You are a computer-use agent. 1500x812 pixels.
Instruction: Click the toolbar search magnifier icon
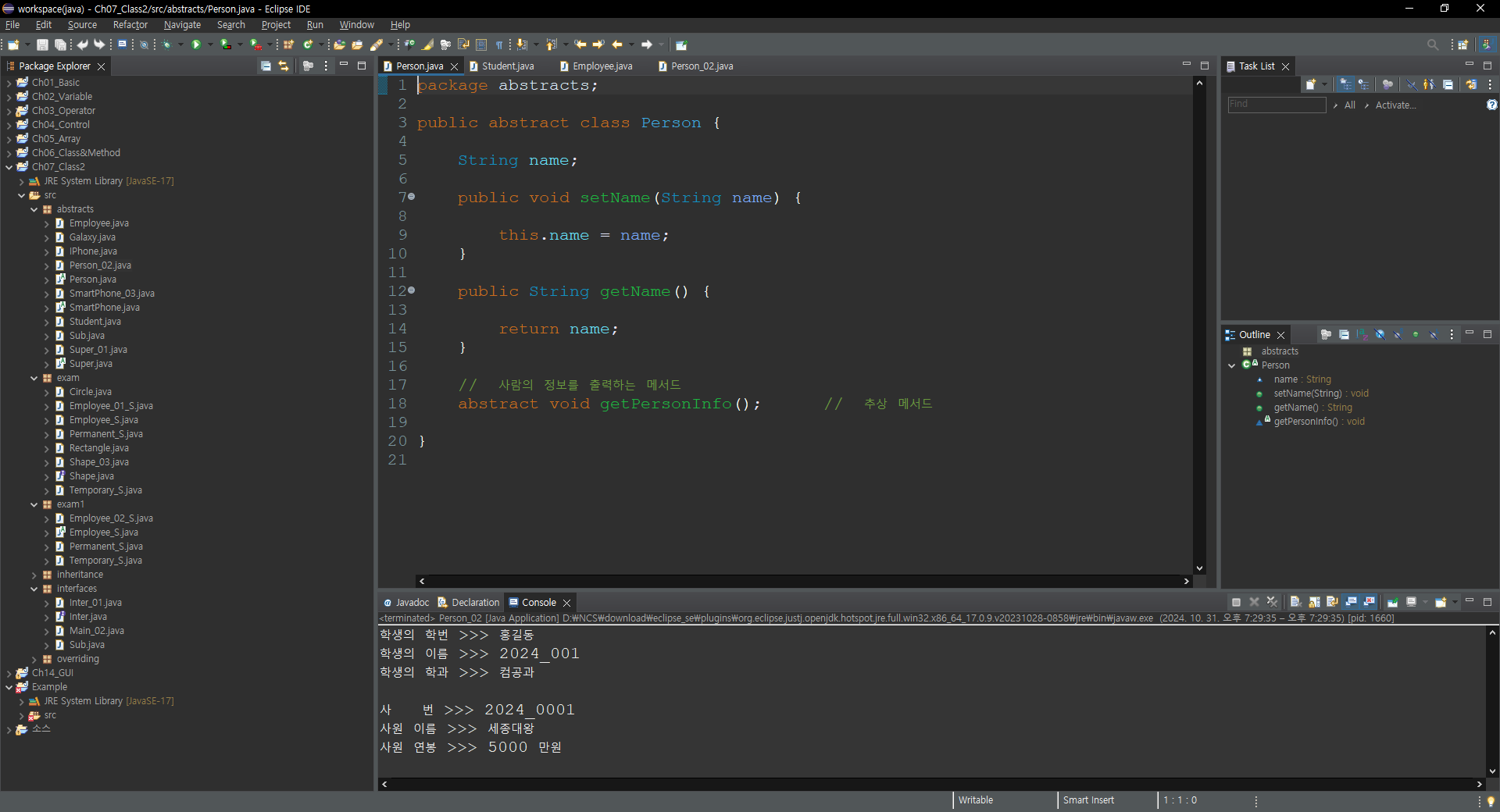pos(1433,45)
